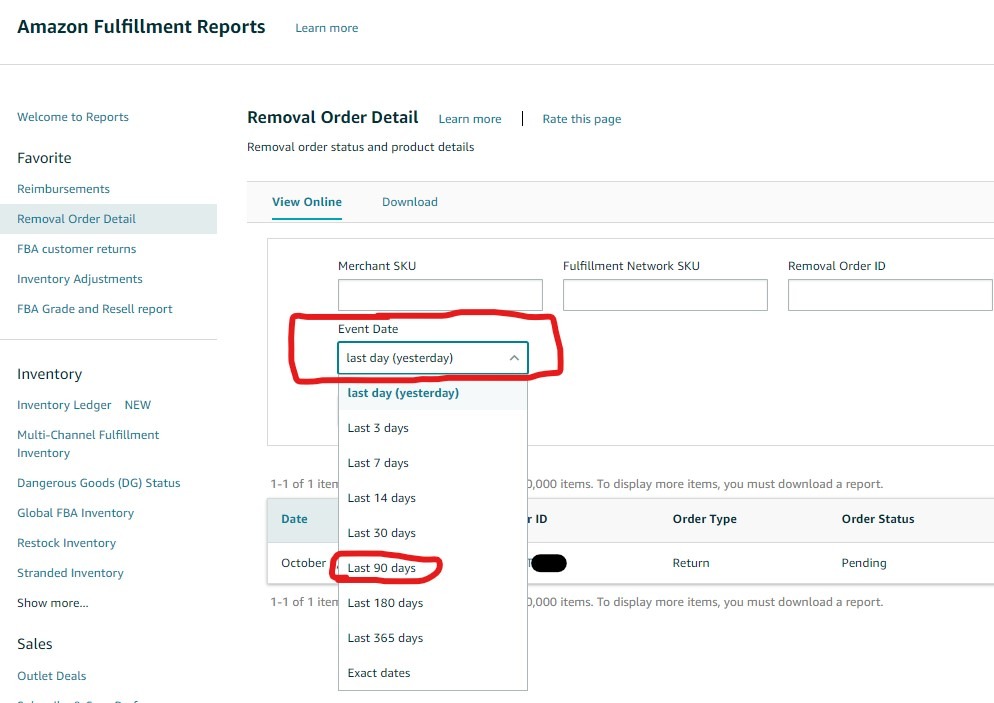This screenshot has width=994, height=703.
Task: Switch to the Download tab
Action: (x=409, y=202)
